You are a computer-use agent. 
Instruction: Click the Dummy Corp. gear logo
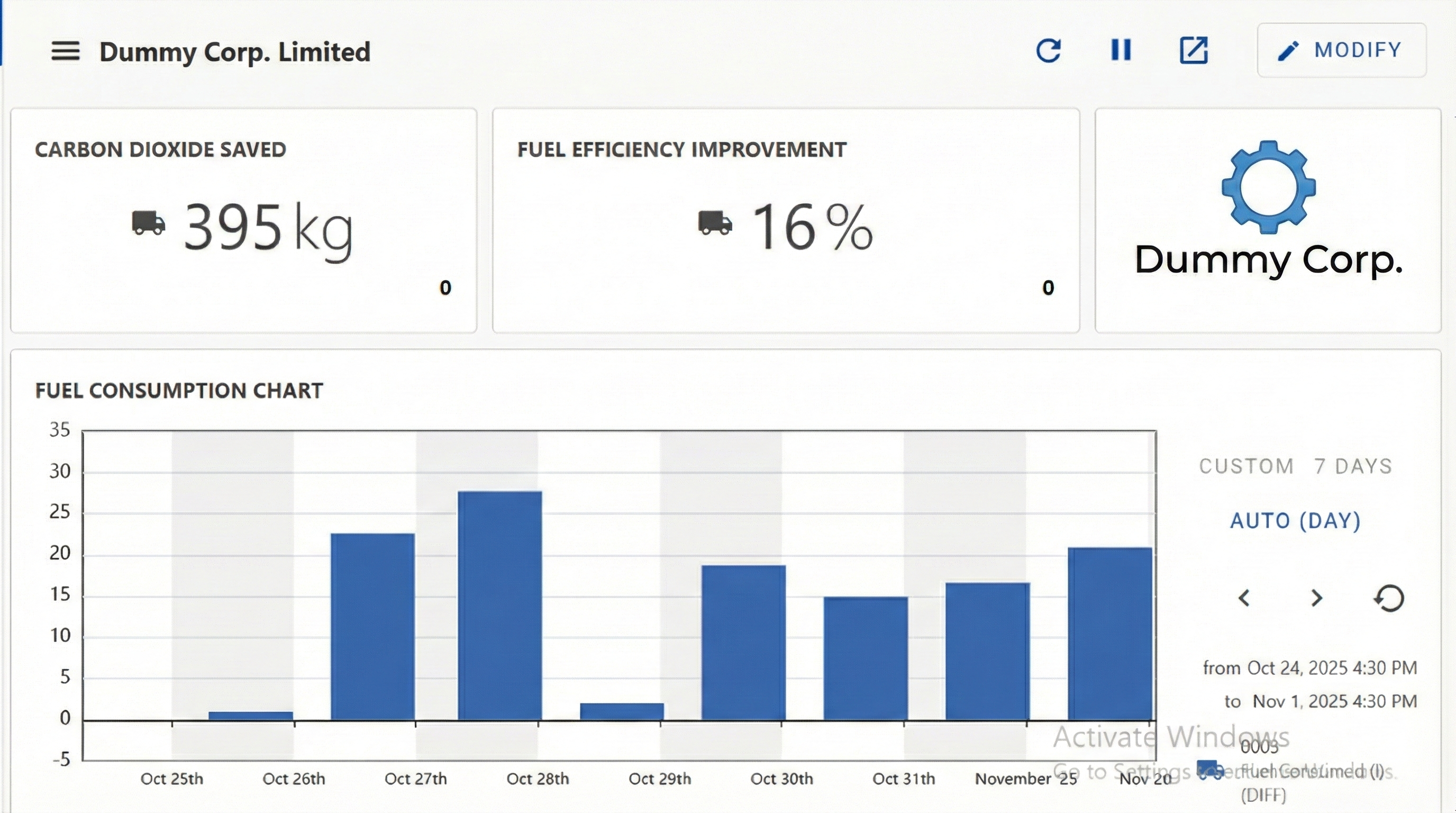click(x=1268, y=186)
